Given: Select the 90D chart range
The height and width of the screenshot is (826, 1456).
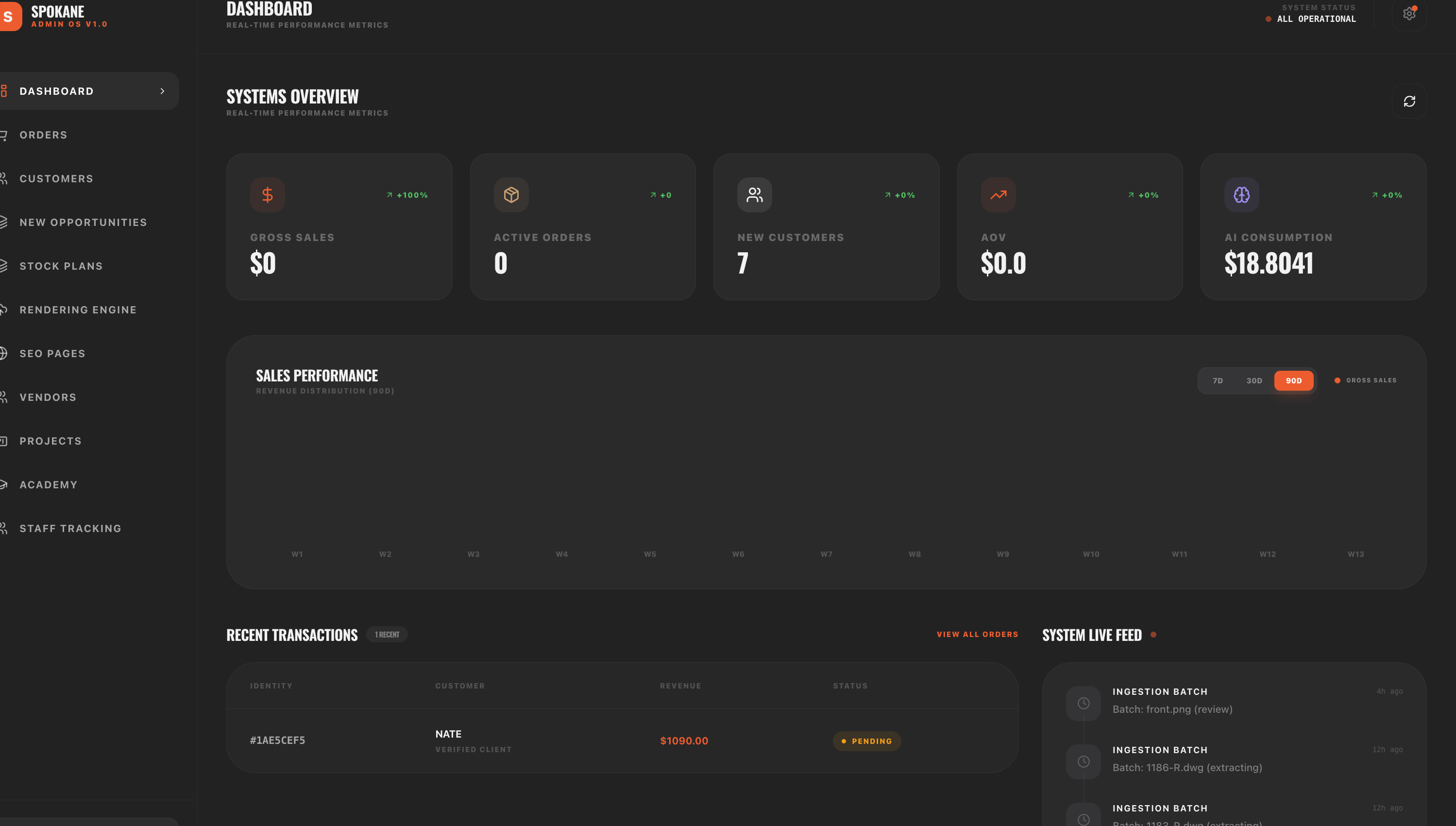Looking at the screenshot, I should point(1293,380).
